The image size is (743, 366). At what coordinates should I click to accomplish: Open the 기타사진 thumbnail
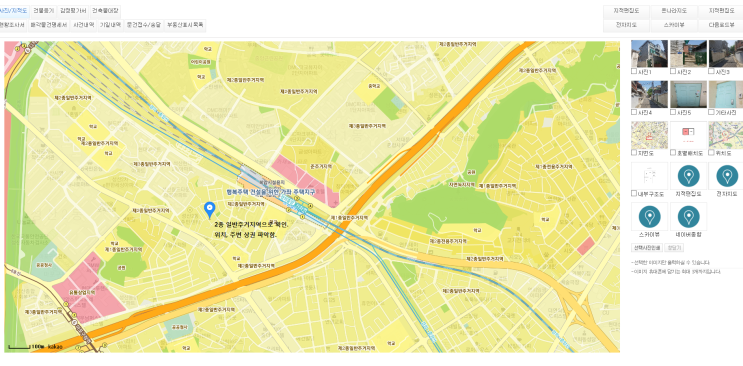[726, 94]
